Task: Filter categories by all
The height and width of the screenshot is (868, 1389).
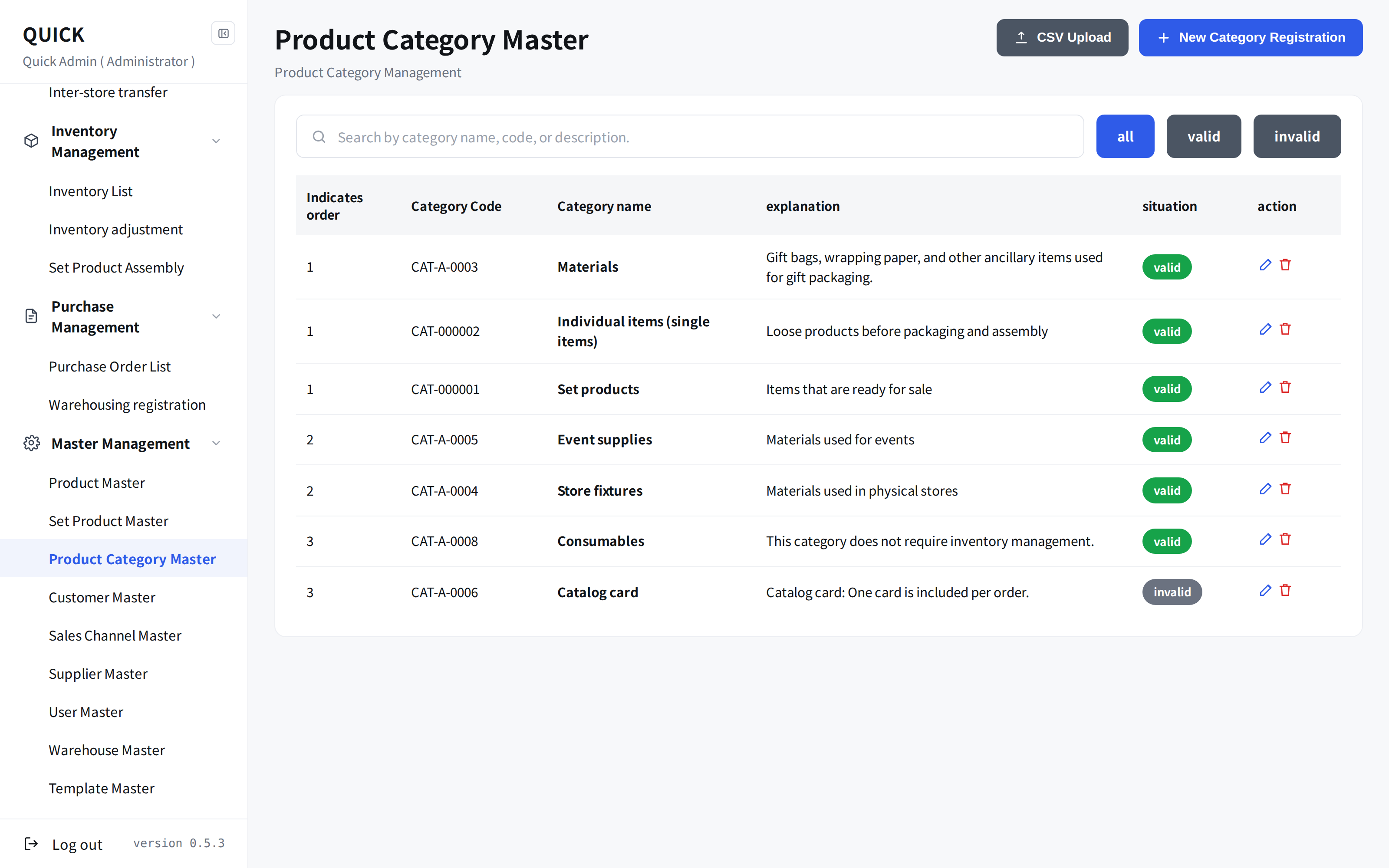Action: click(x=1125, y=136)
